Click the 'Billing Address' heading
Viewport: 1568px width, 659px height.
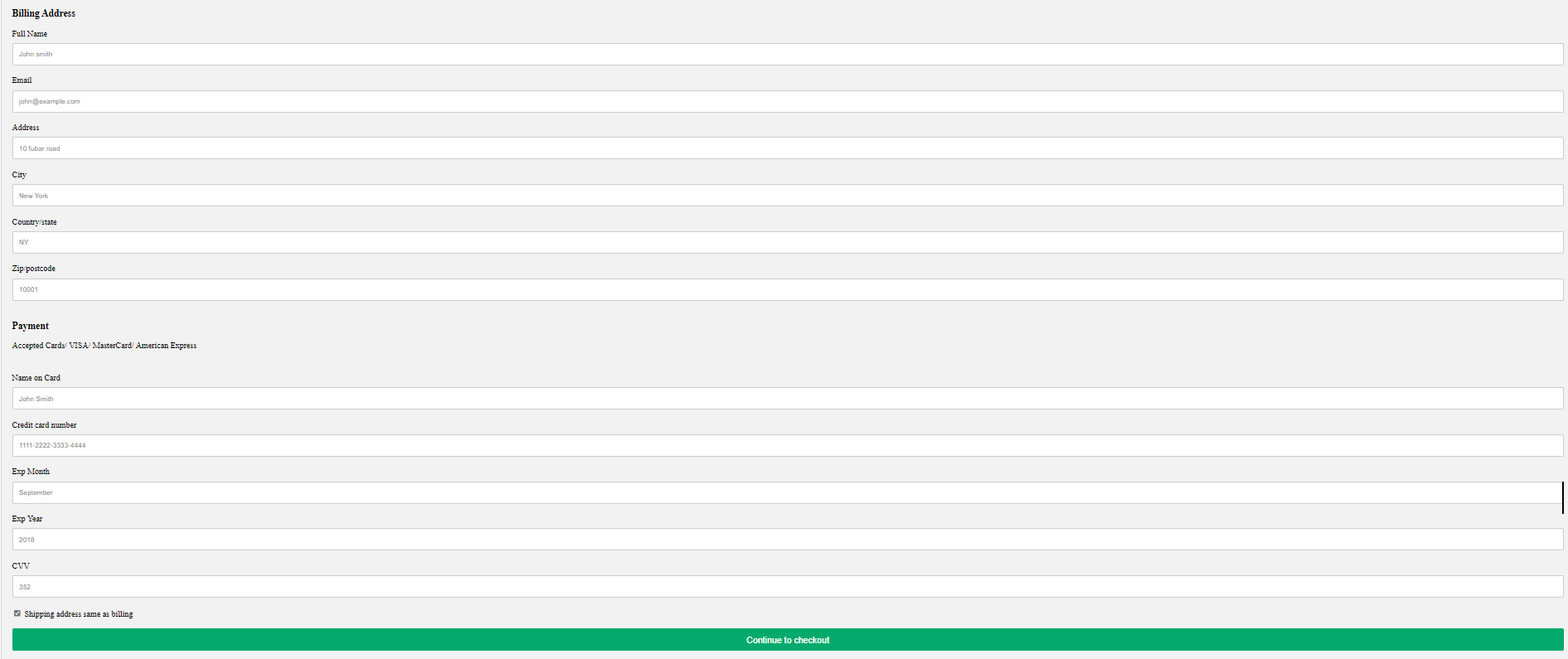click(x=43, y=13)
